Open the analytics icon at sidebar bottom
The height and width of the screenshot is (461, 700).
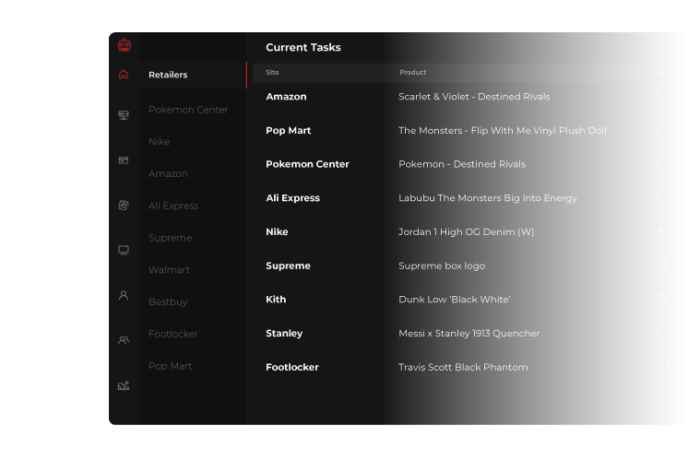(124, 385)
